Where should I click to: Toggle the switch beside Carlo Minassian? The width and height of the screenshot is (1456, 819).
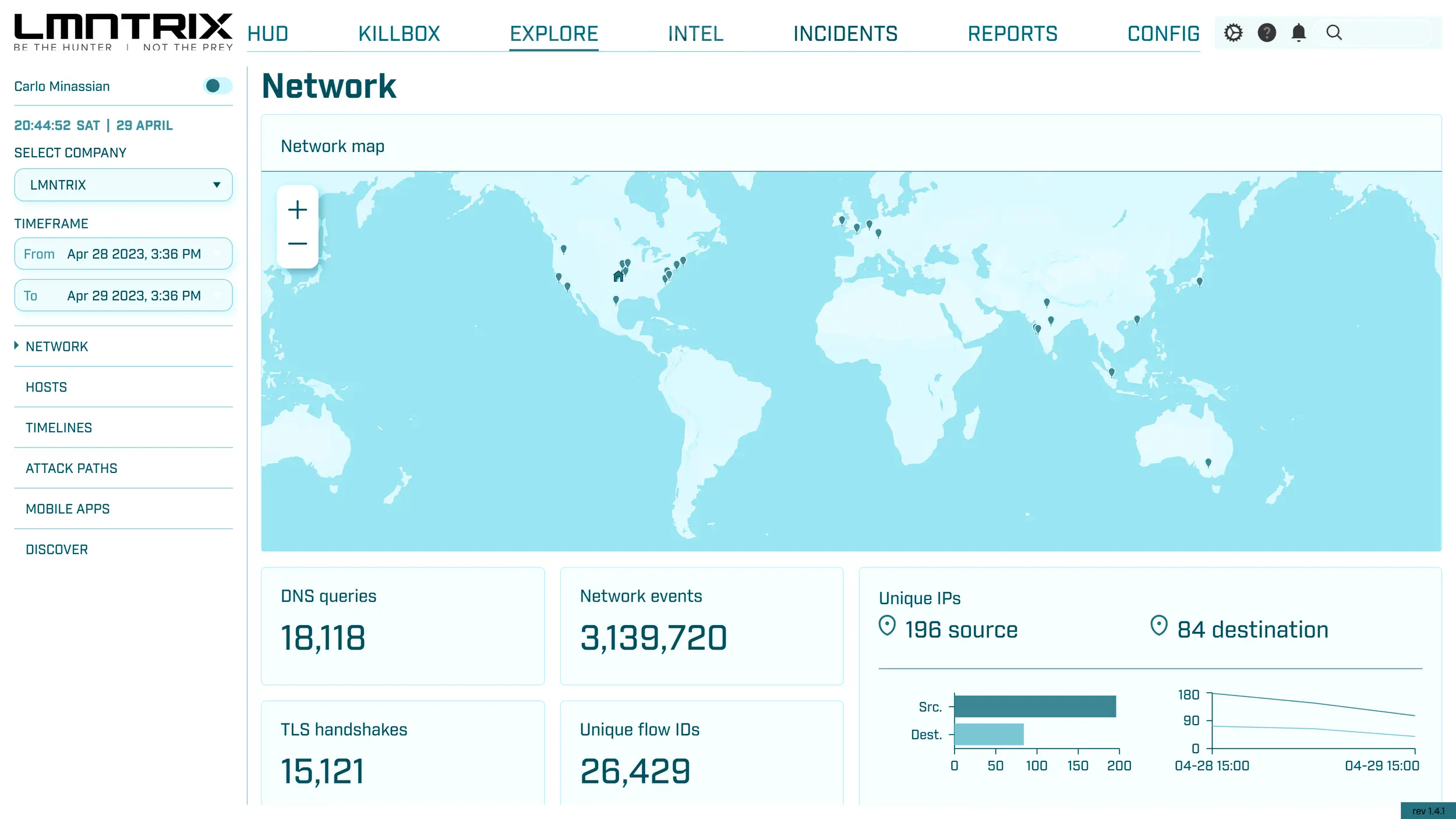click(217, 86)
